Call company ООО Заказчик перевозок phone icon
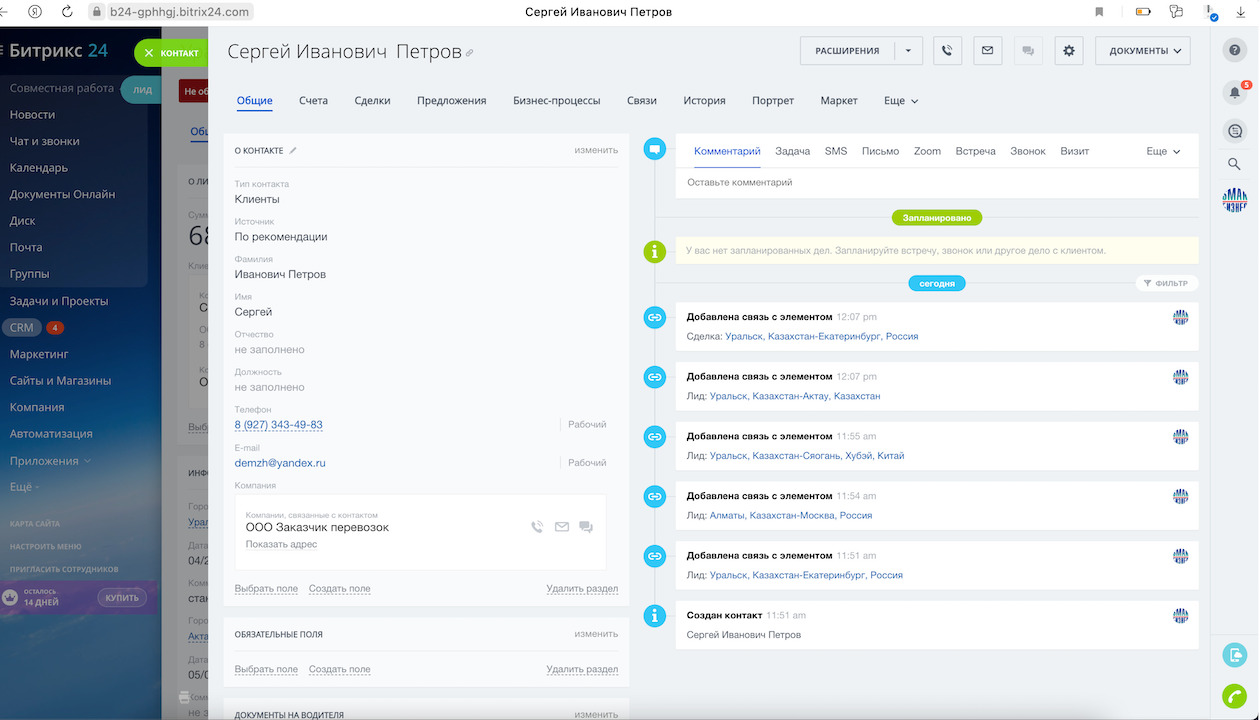Screen dimensions: 1260x720 pyautogui.click(x=537, y=527)
